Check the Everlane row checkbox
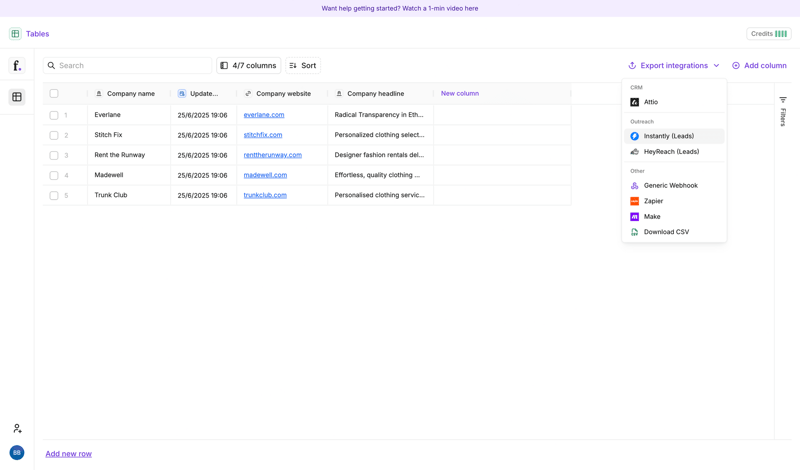Image resolution: width=800 pixels, height=470 pixels. pyautogui.click(x=54, y=115)
